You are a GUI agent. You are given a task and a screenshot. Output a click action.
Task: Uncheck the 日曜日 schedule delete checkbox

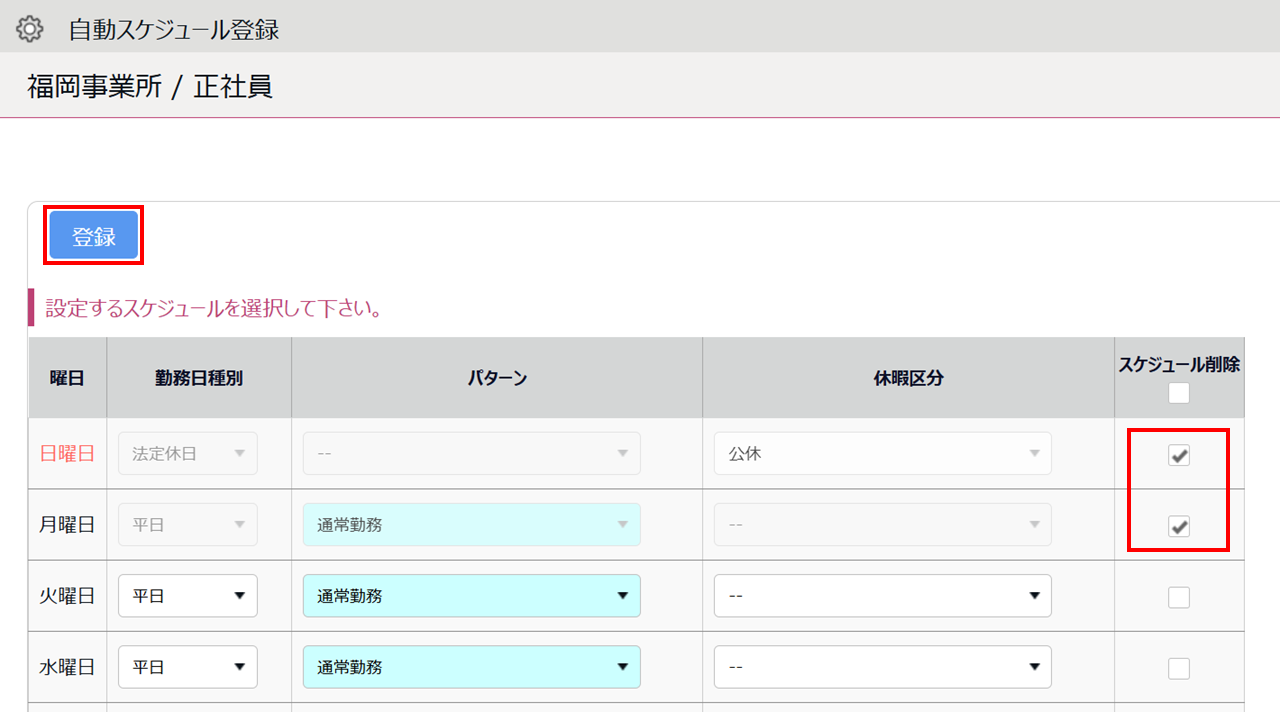(x=1179, y=455)
